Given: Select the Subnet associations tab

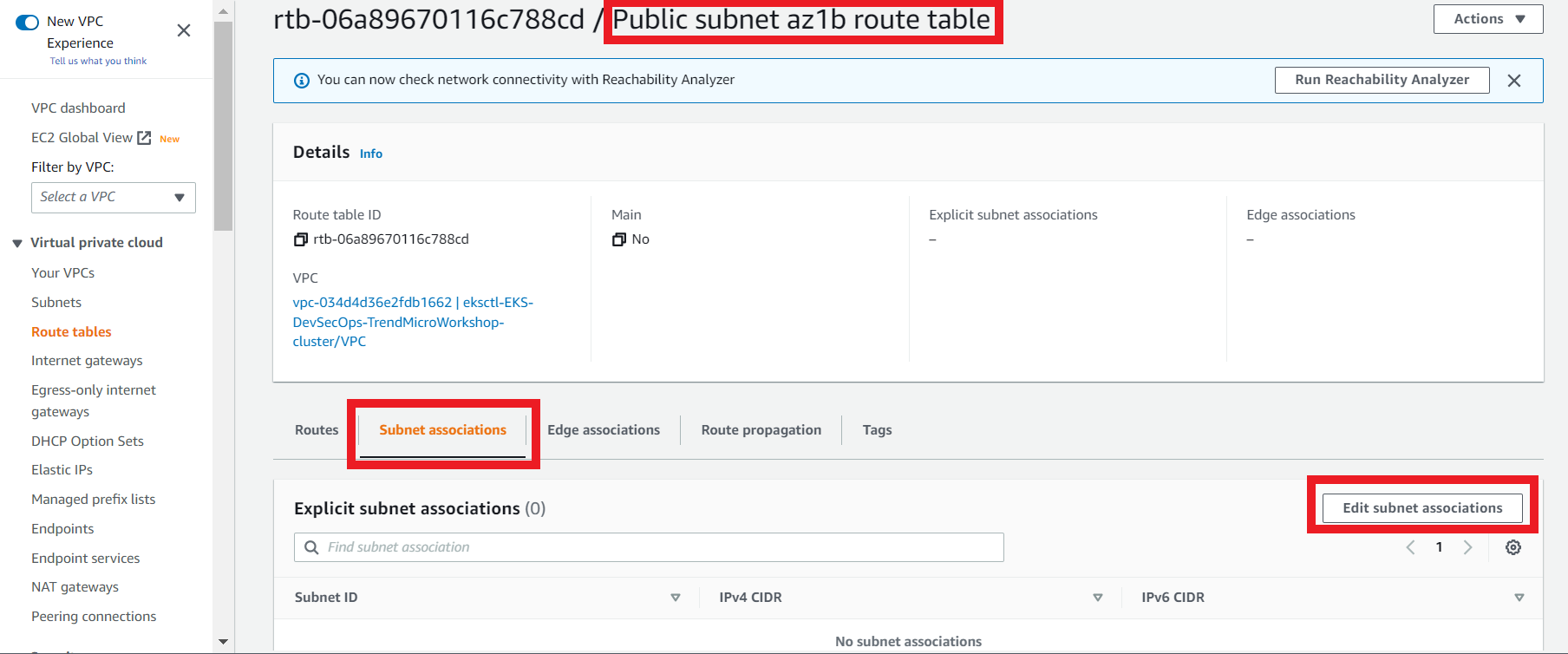Looking at the screenshot, I should pos(442,430).
